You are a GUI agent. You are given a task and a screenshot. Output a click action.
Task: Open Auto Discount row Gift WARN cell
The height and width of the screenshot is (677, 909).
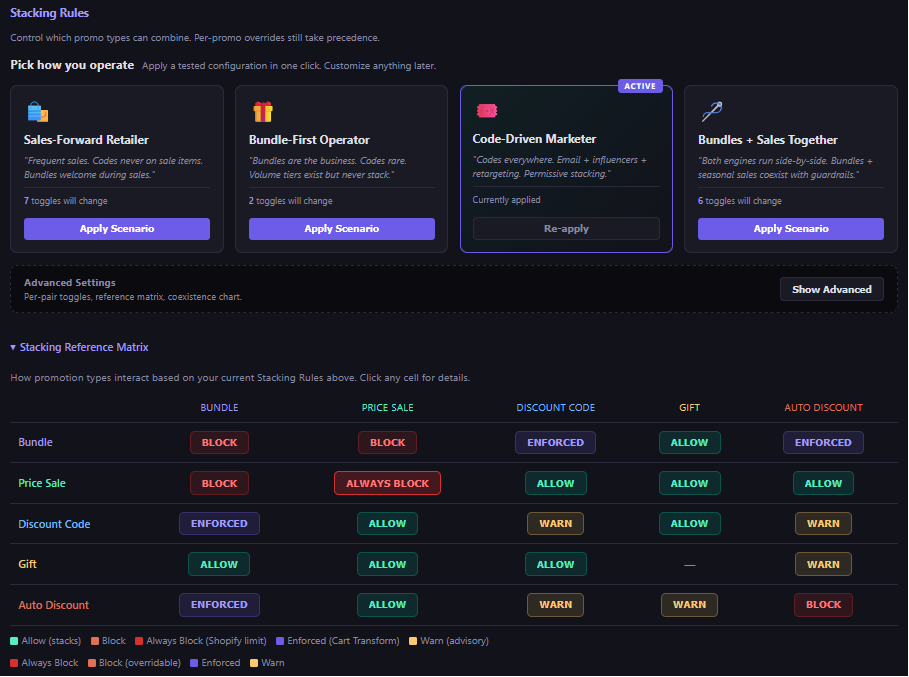pyautogui.click(x=689, y=605)
